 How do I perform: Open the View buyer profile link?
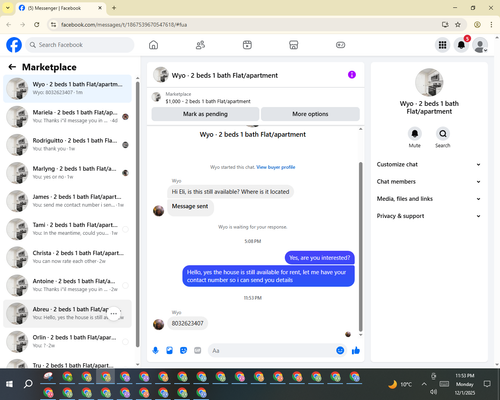(x=276, y=167)
